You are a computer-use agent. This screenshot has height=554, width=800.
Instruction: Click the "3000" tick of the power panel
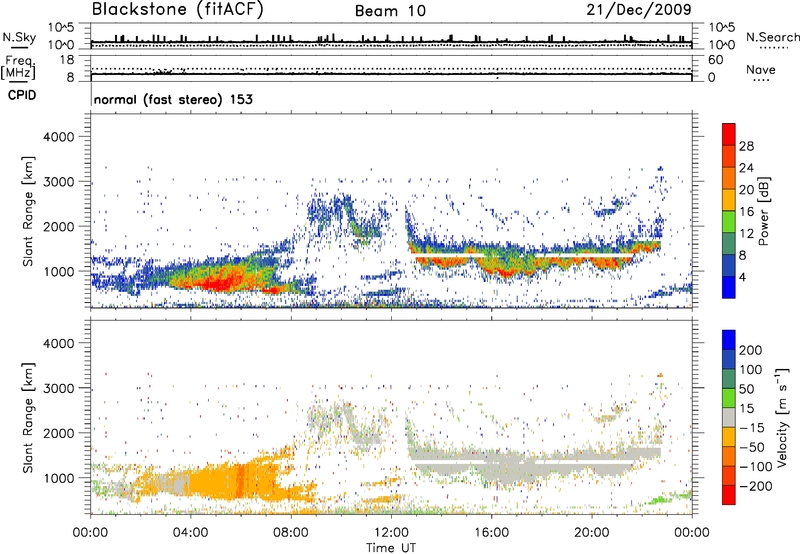58,182
